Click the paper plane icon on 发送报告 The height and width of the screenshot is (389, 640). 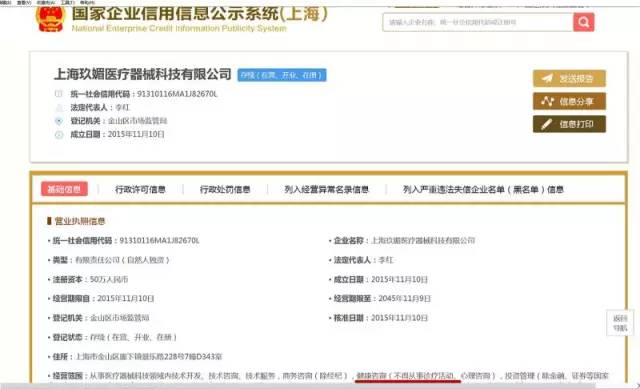pyautogui.click(x=547, y=78)
